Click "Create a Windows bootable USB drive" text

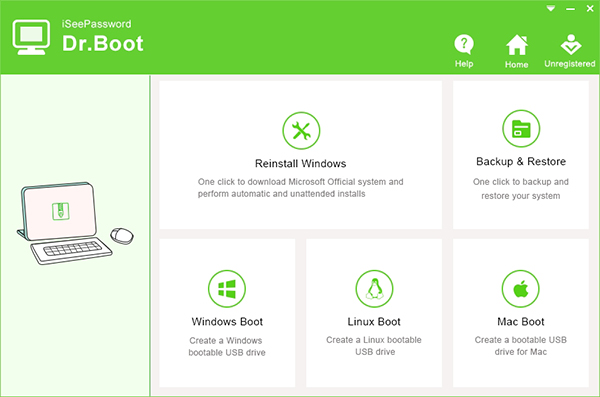coord(227,346)
